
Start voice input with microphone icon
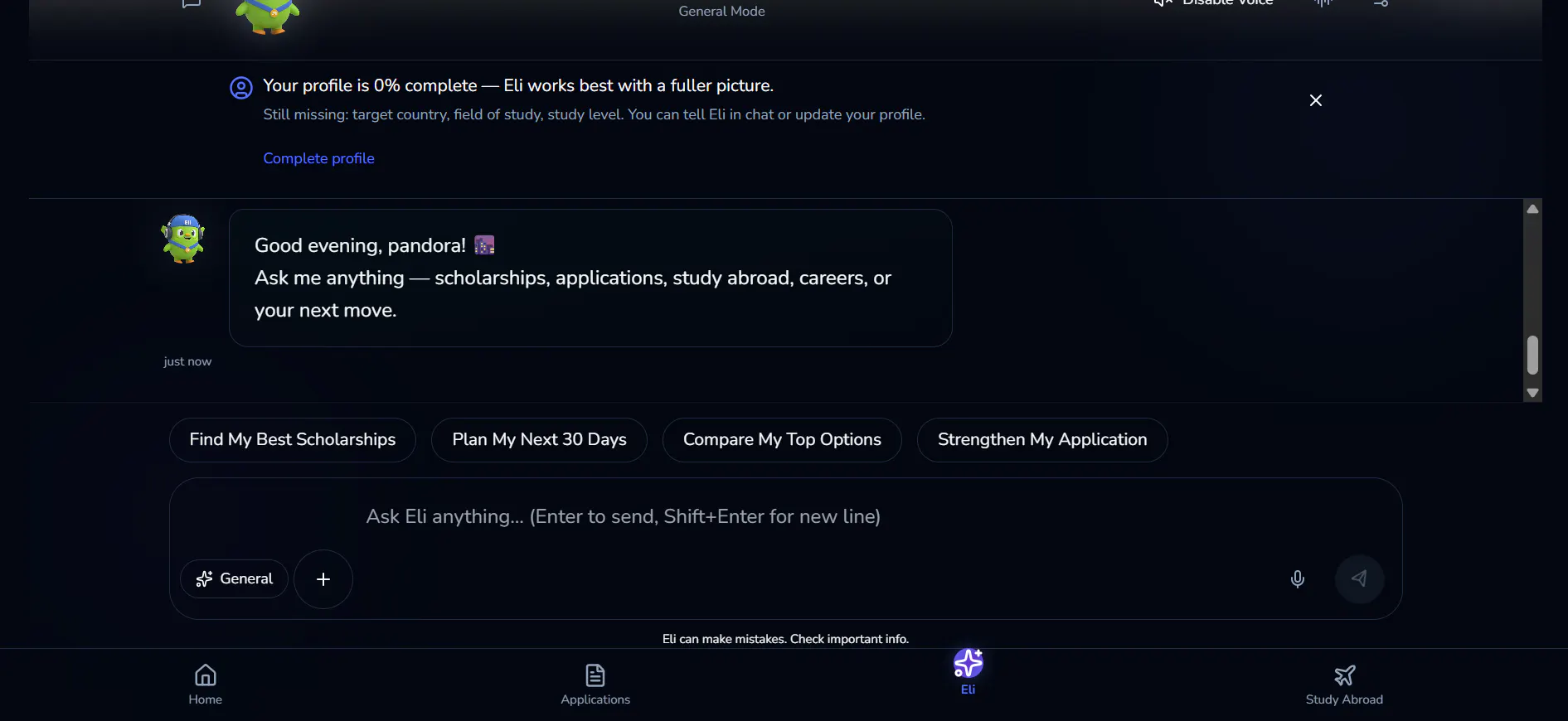pos(1298,578)
